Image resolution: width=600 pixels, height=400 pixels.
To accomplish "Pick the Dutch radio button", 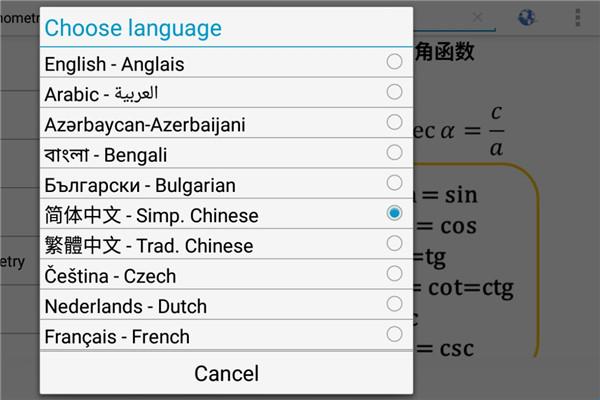I will pos(394,303).
